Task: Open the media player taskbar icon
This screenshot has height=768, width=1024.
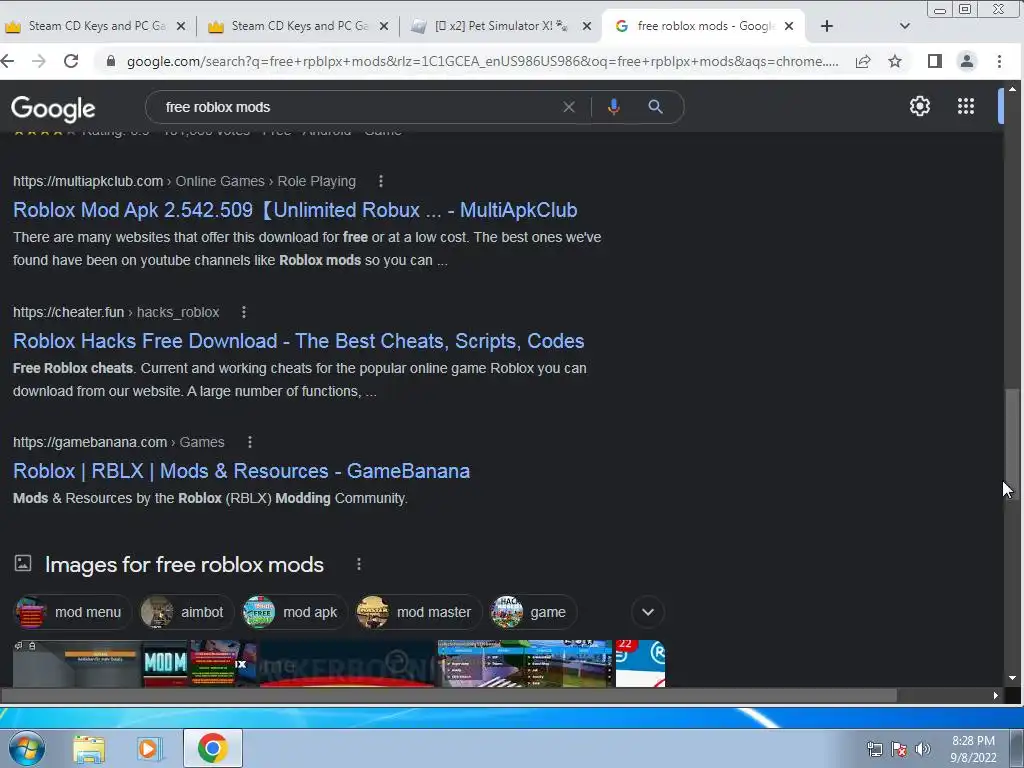Action: tap(149, 748)
